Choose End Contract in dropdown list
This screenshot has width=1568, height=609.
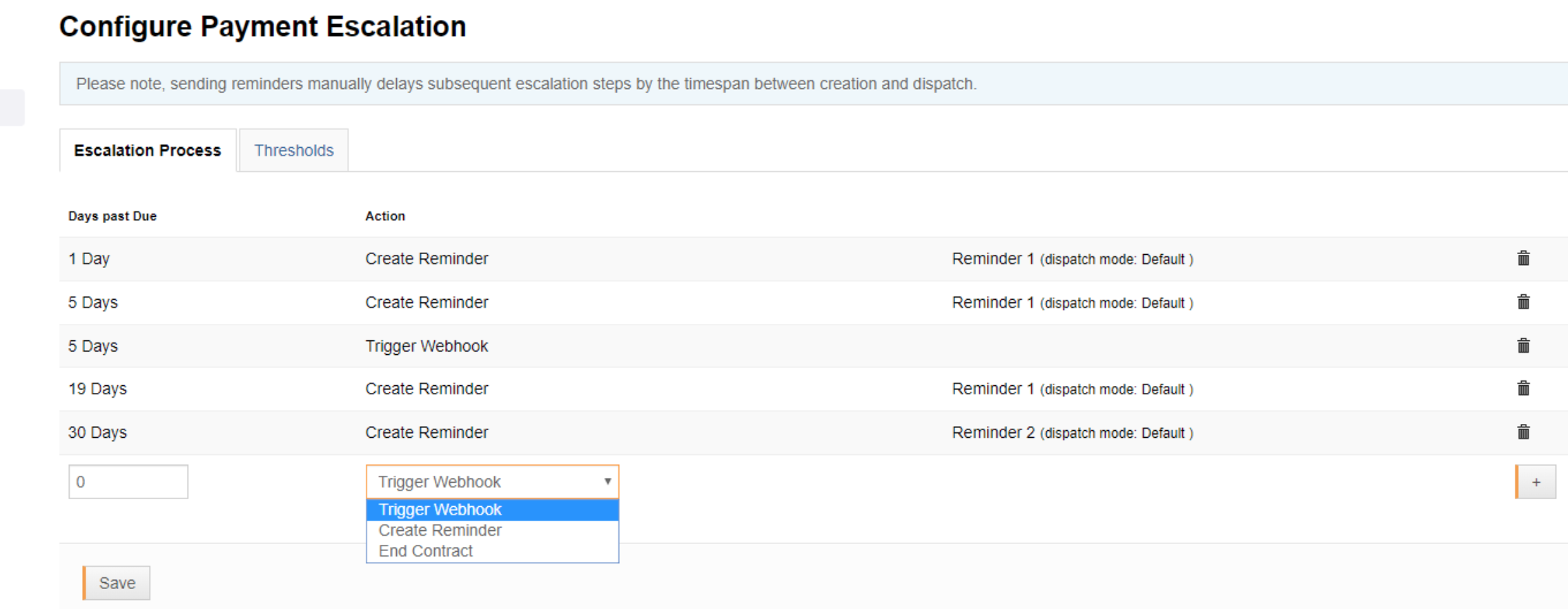click(492, 551)
